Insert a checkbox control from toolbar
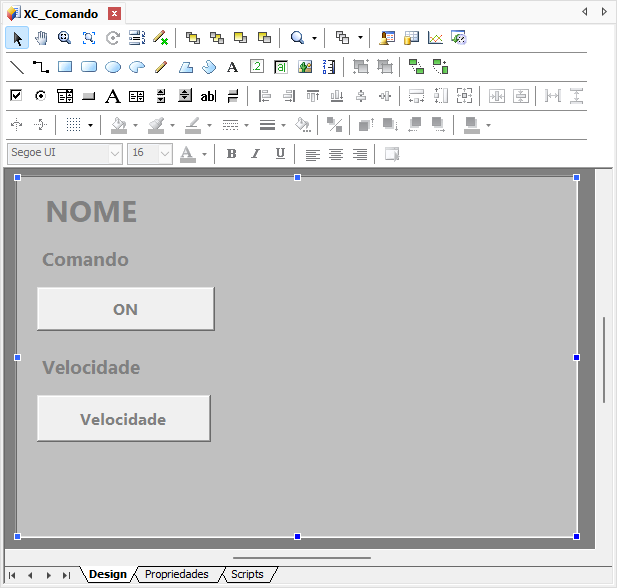This screenshot has width=617, height=588. 16,96
